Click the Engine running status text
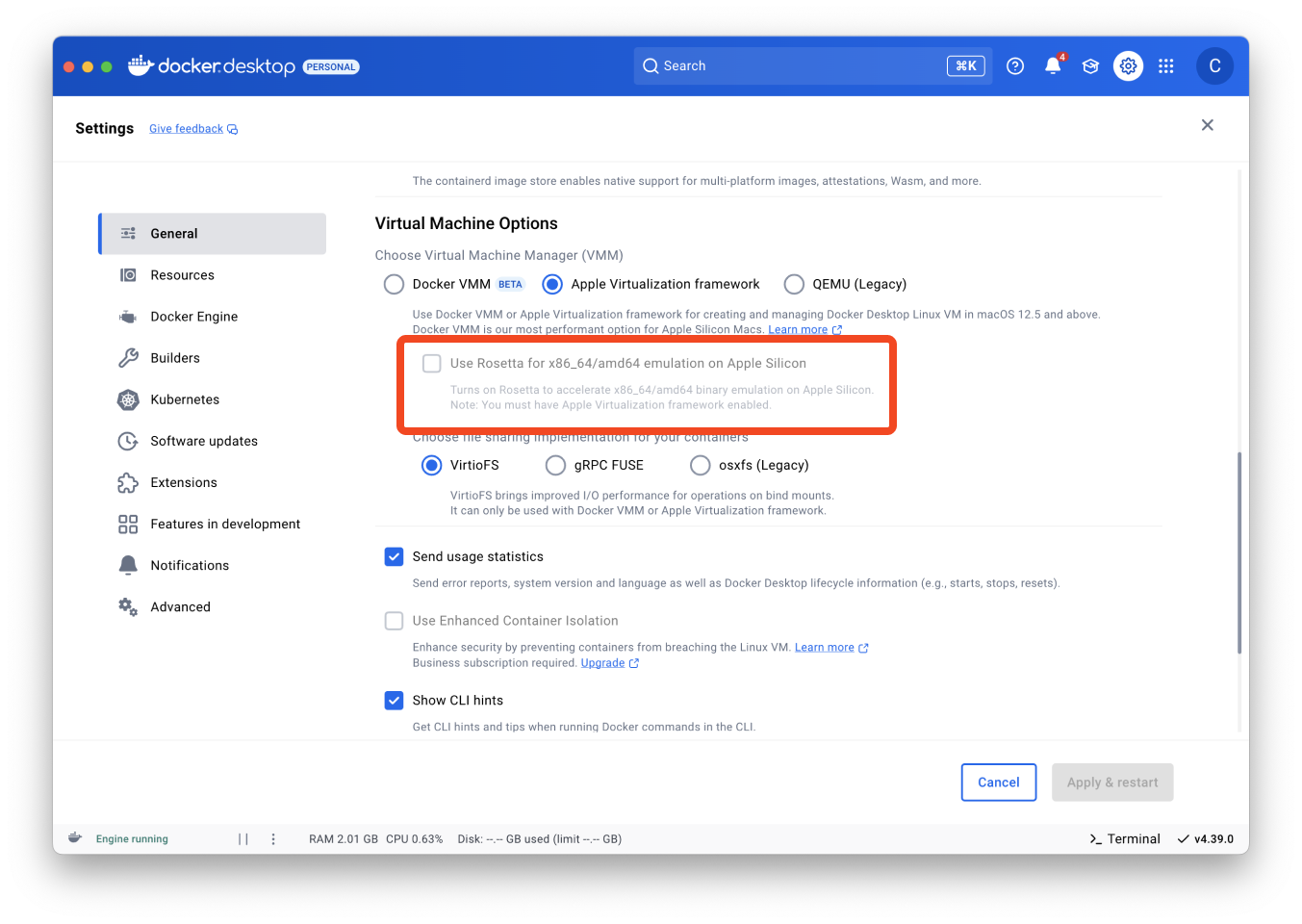 tap(132, 839)
